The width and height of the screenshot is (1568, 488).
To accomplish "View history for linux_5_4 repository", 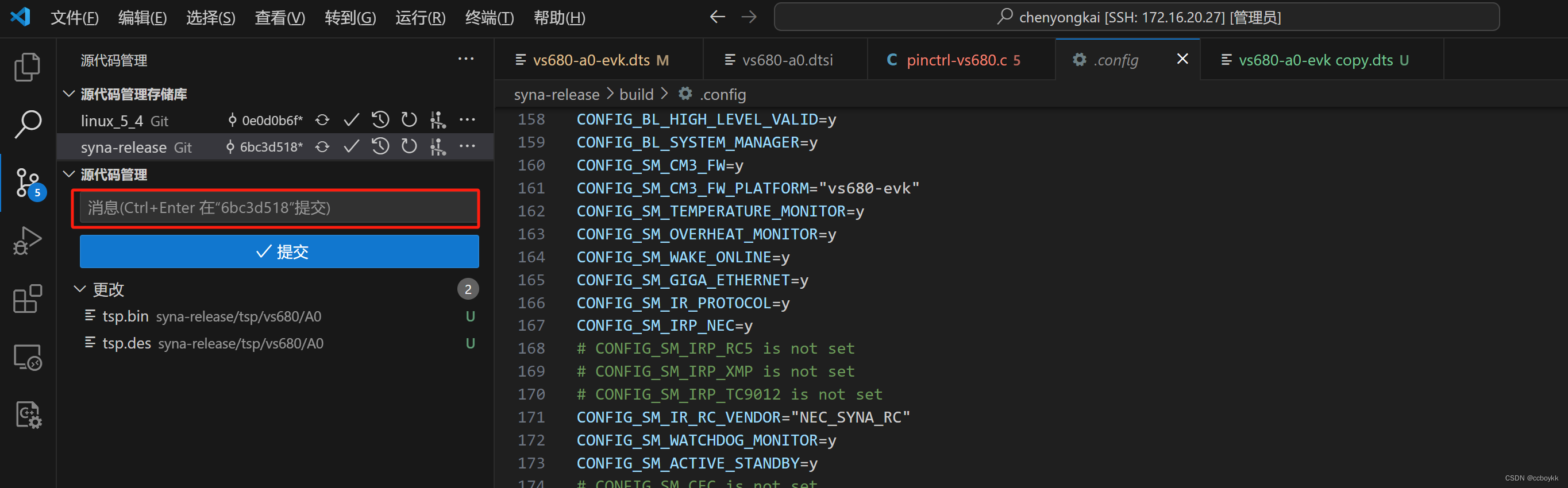I will click(380, 120).
